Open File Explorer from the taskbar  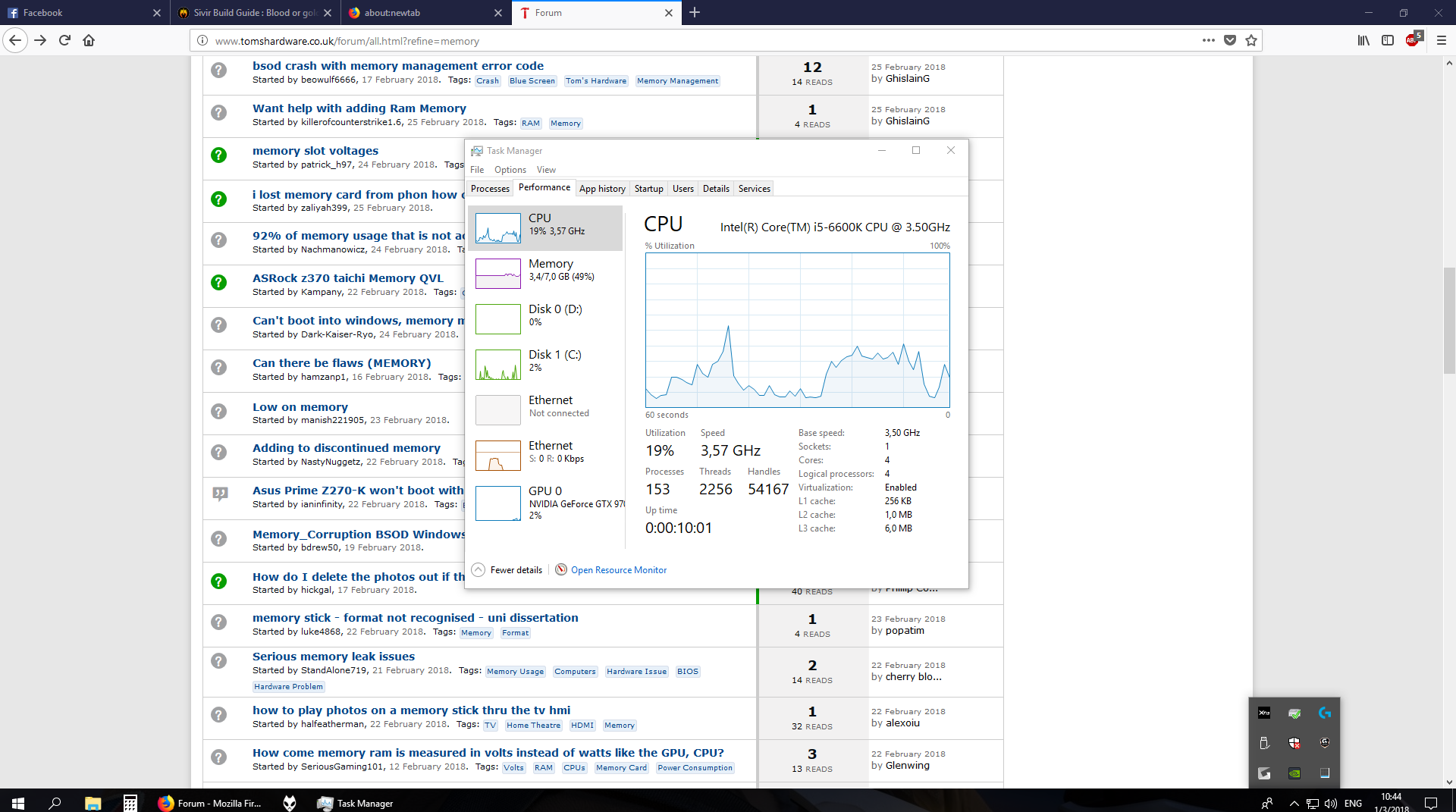93,802
